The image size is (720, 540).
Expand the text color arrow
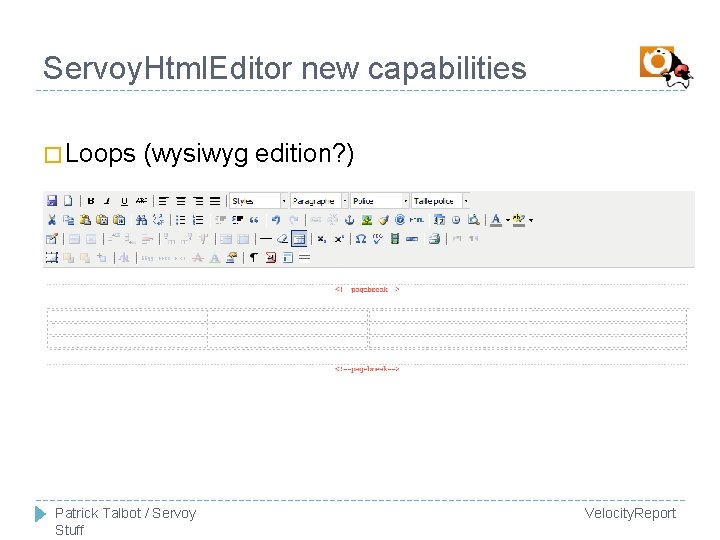click(x=508, y=220)
